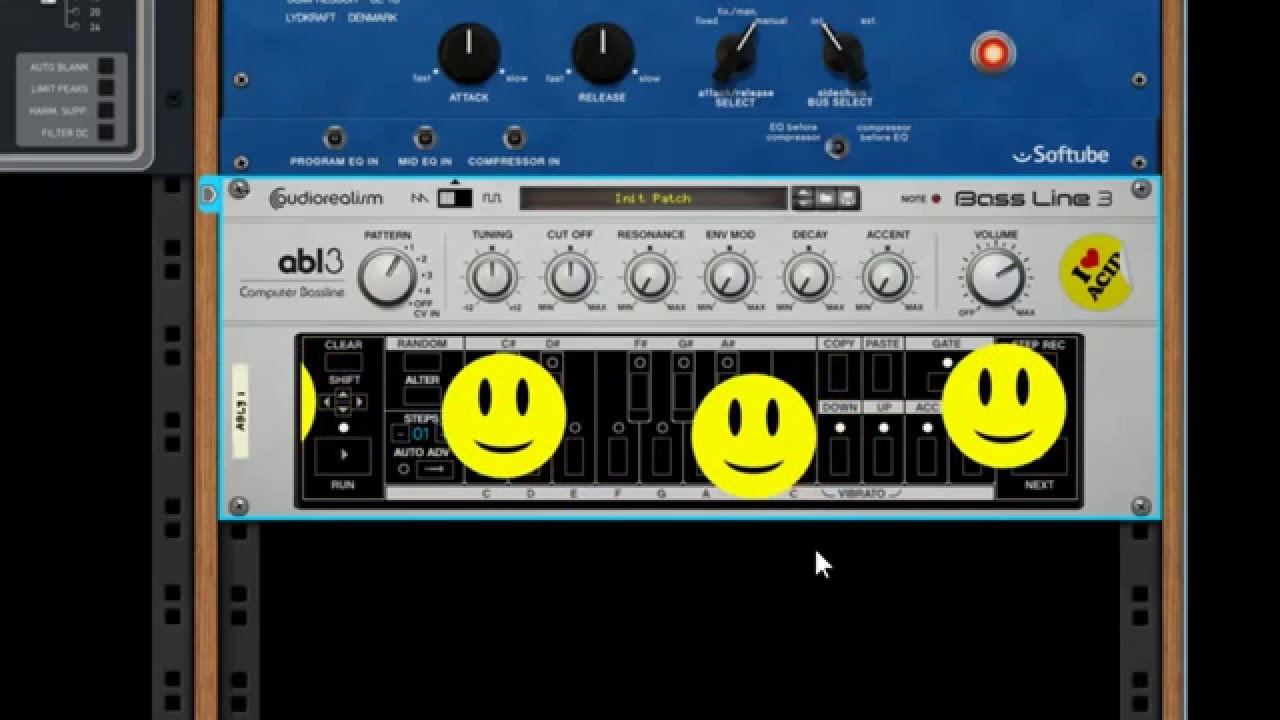Click the Softube logo
Viewport: 1280px width, 720px height.
click(x=1060, y=155)
